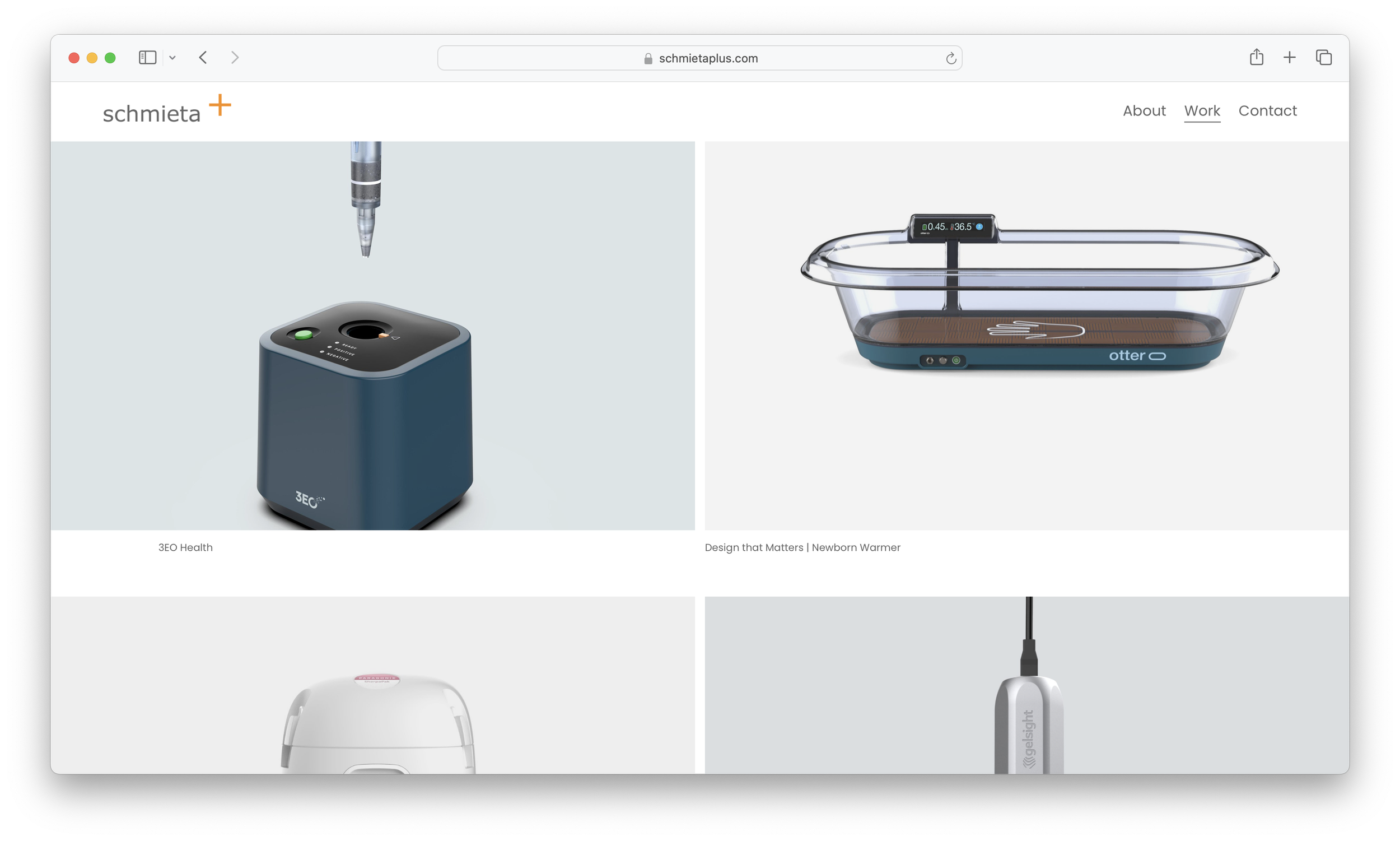Open the 3EO Health project
The image size is (1400, 841).
click(x=185, y=547)
